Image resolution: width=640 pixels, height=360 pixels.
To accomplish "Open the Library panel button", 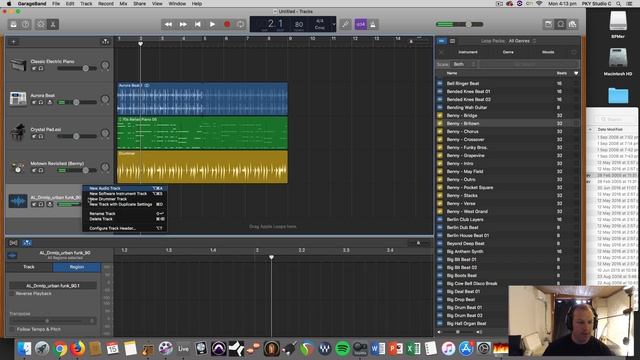I will point(13,24).
